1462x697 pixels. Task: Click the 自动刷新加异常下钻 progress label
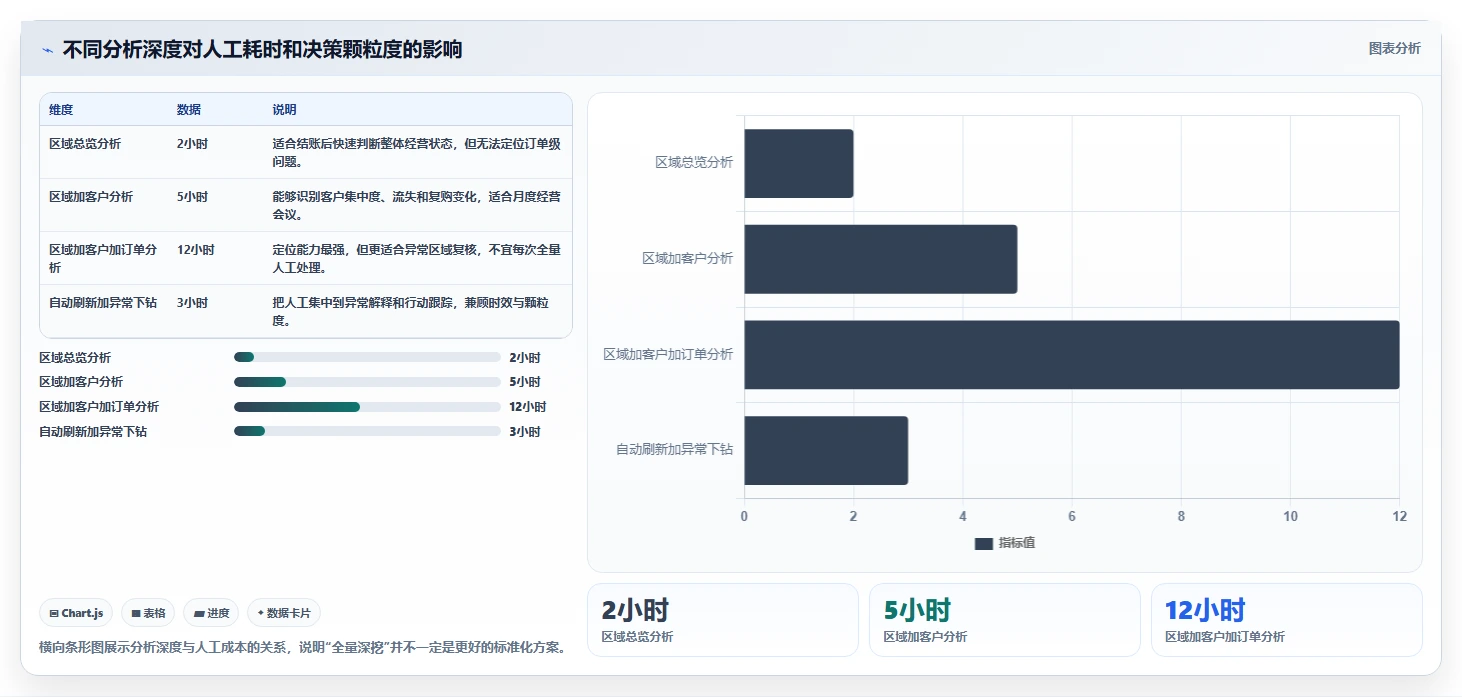93,431
